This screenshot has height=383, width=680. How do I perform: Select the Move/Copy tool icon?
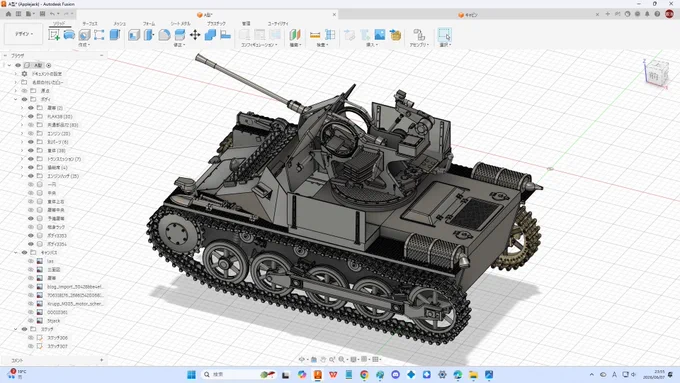pos(195,35)
